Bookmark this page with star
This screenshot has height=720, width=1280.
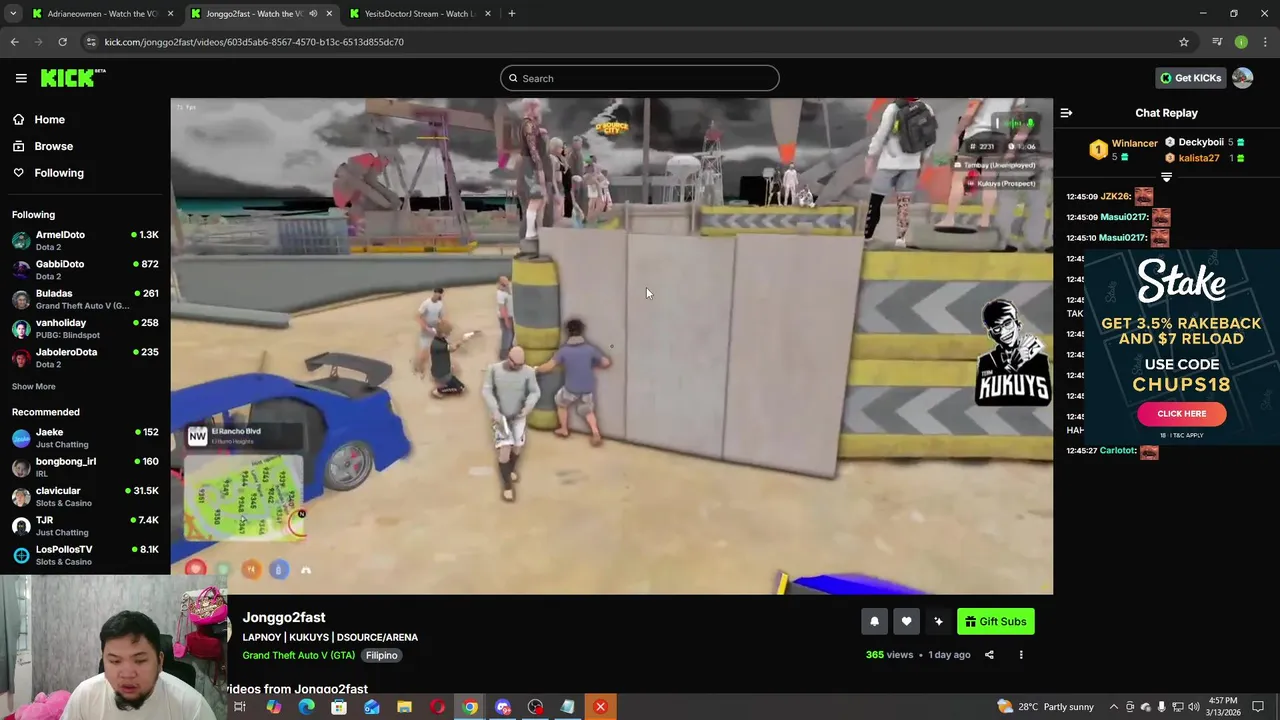1183,42
